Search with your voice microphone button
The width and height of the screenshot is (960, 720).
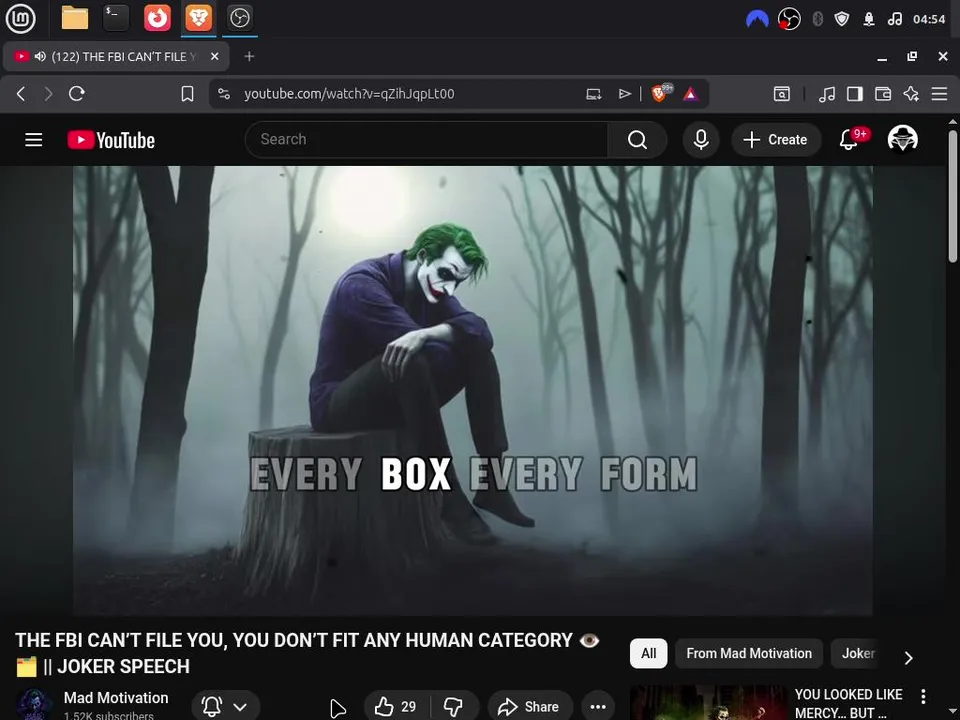point(701,140)
